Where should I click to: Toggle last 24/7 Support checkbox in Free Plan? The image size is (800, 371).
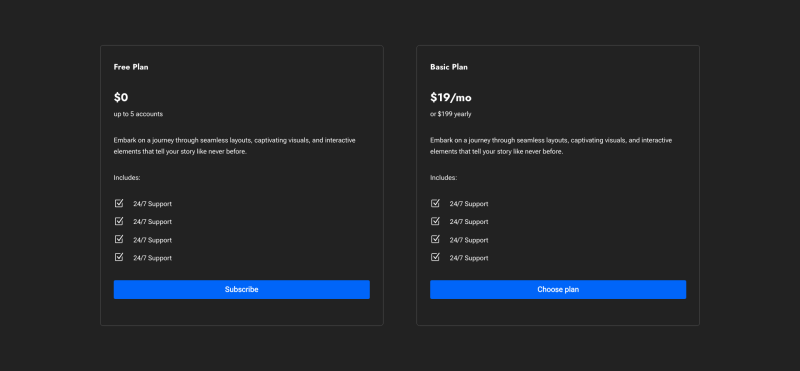pos(119,257)
